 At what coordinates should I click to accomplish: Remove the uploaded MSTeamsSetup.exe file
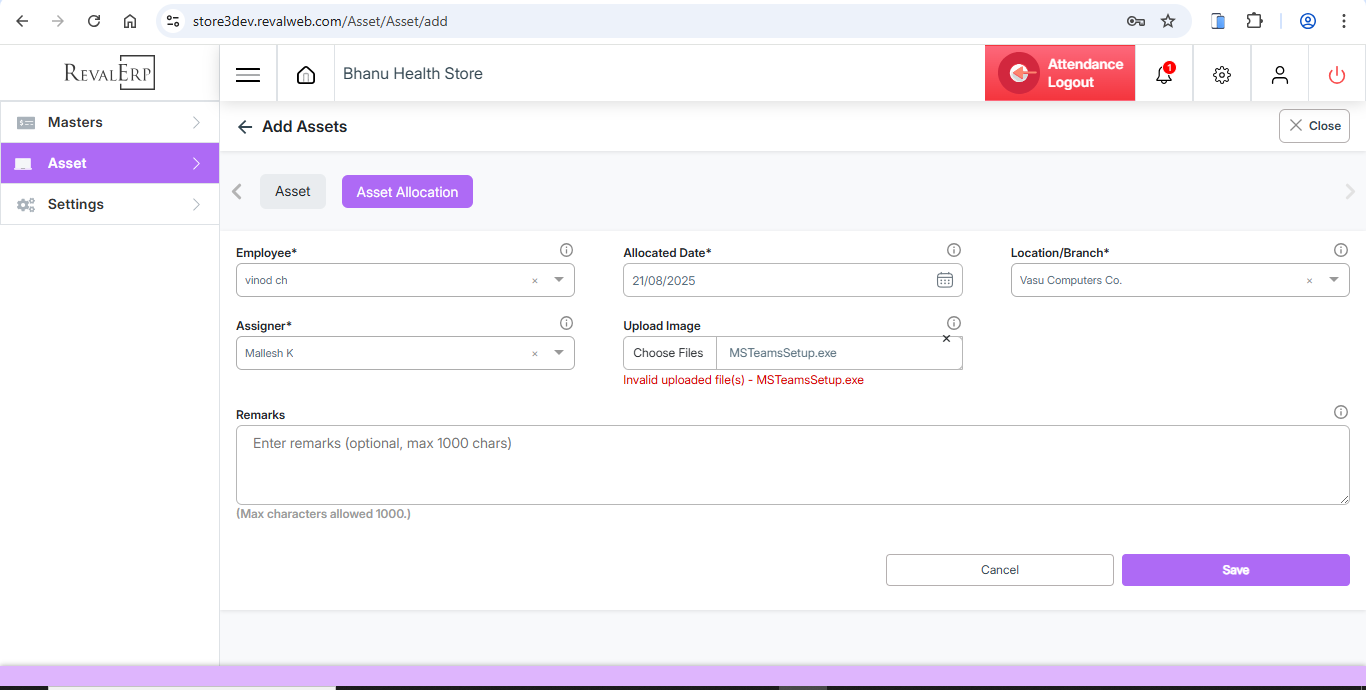pyautogui.click(x=946, y=339)
